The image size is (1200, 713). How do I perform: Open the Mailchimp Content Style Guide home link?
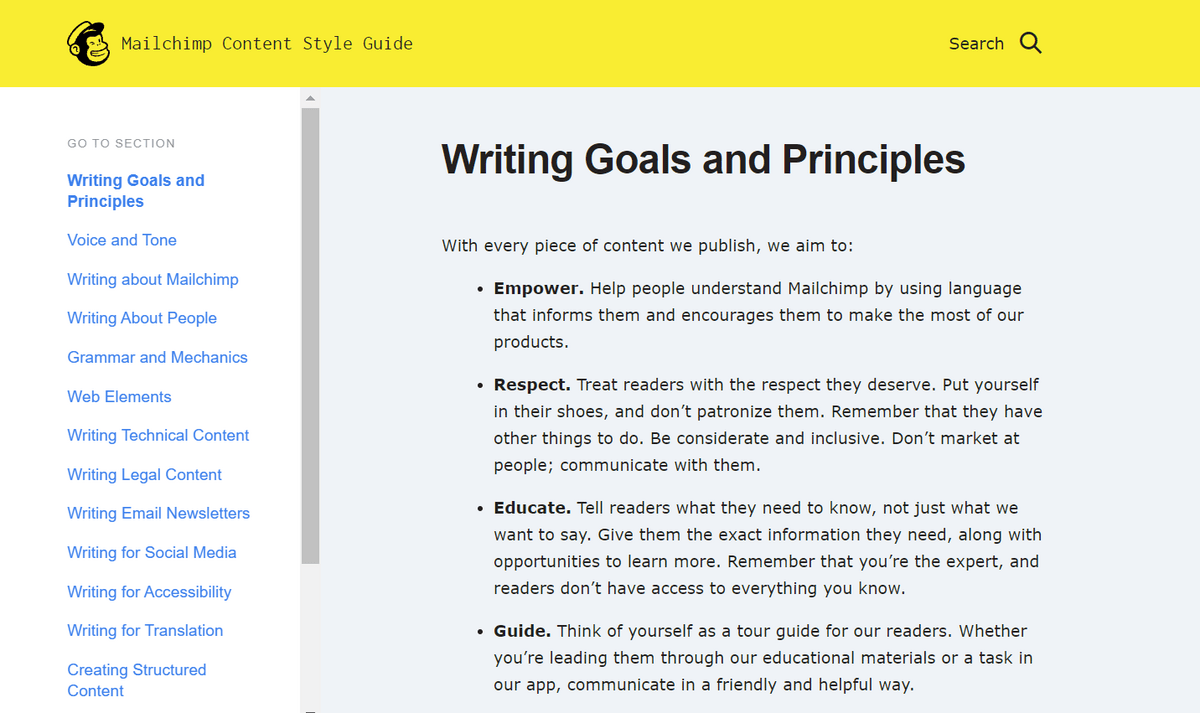pyautogui.click(x=267, y=44)
